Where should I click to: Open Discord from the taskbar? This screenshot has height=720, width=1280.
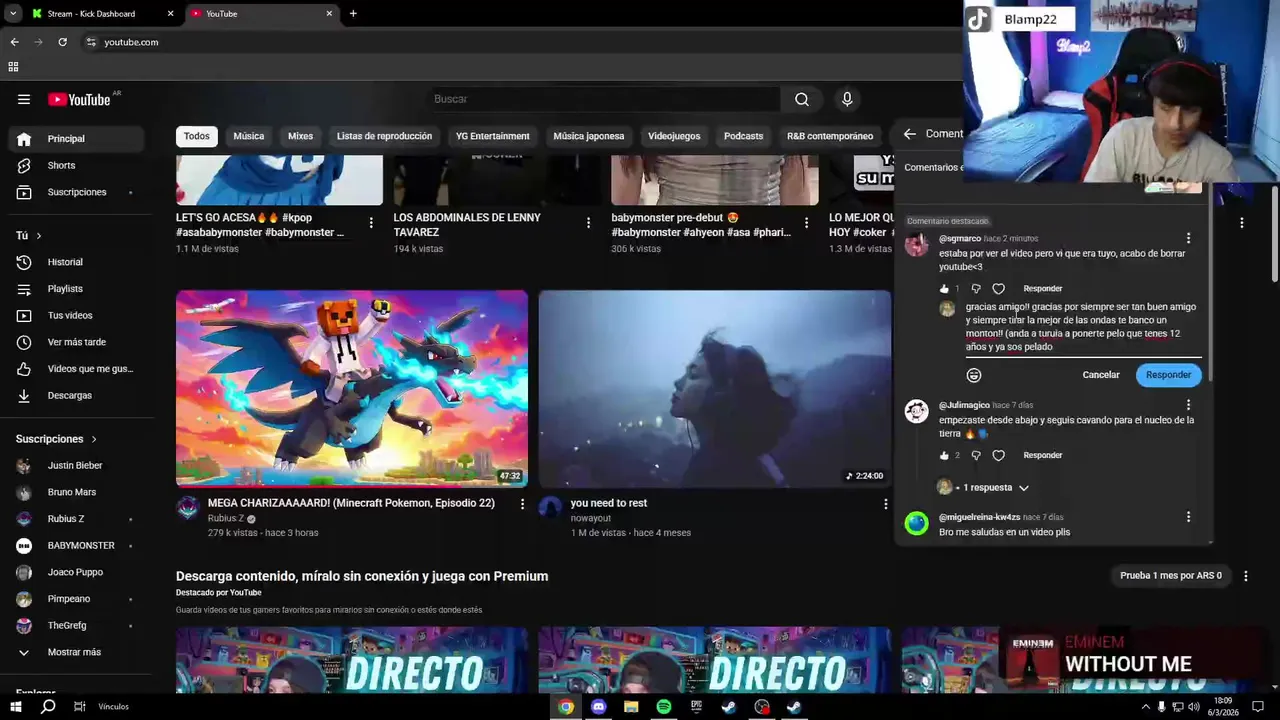(598, 707)
